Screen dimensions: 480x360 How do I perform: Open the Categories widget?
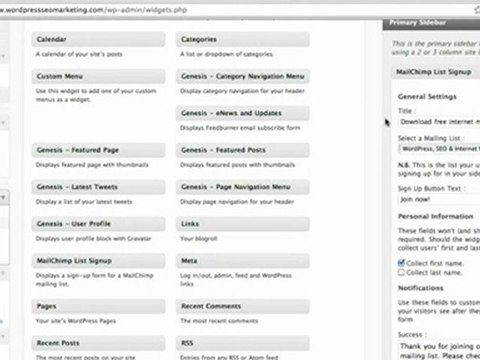coord(243,39)
